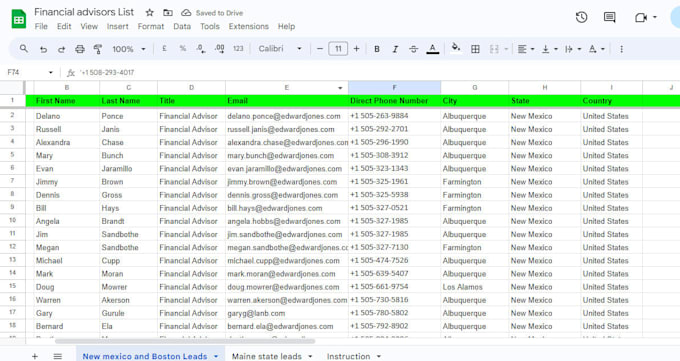Open version history clock icon
The width and height of the screenshot is (680, 361).
[581, 17]
